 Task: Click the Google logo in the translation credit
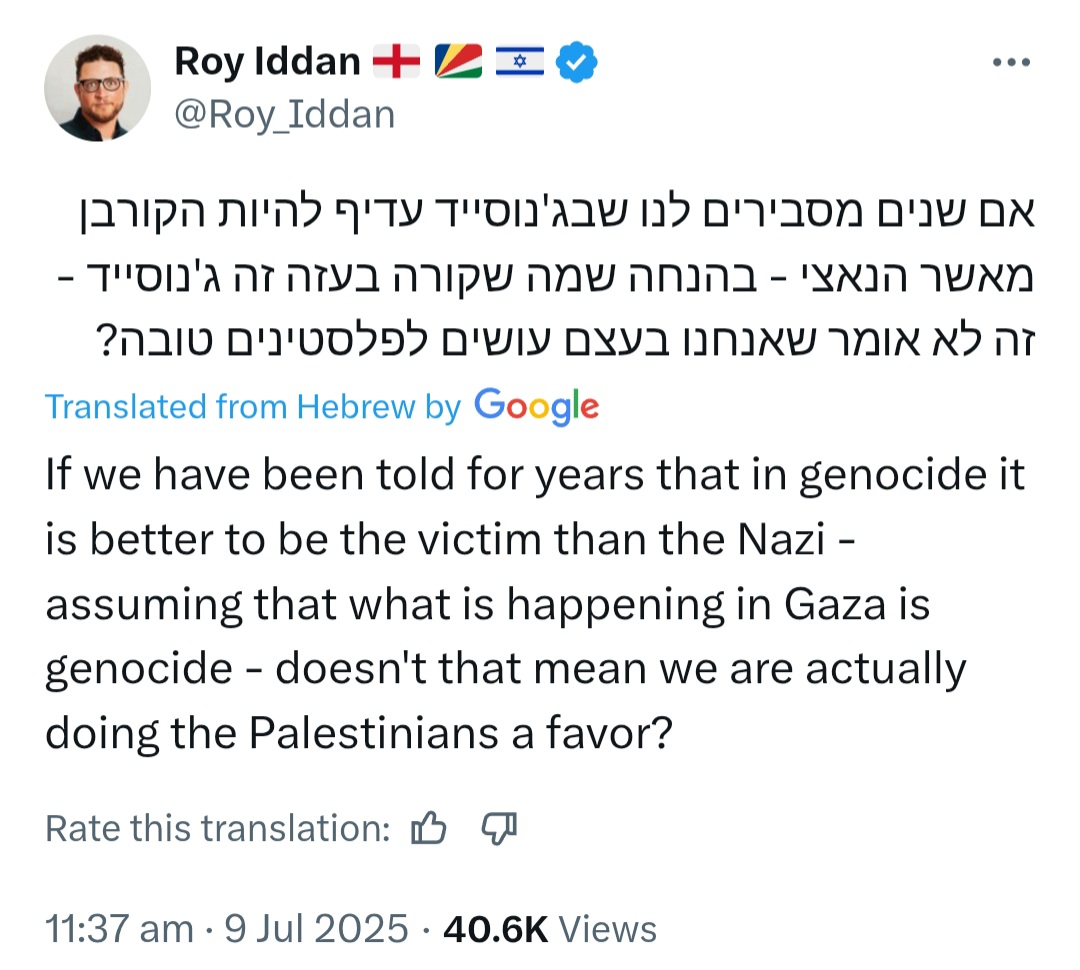pyautogui.click(x=537, y=406)
